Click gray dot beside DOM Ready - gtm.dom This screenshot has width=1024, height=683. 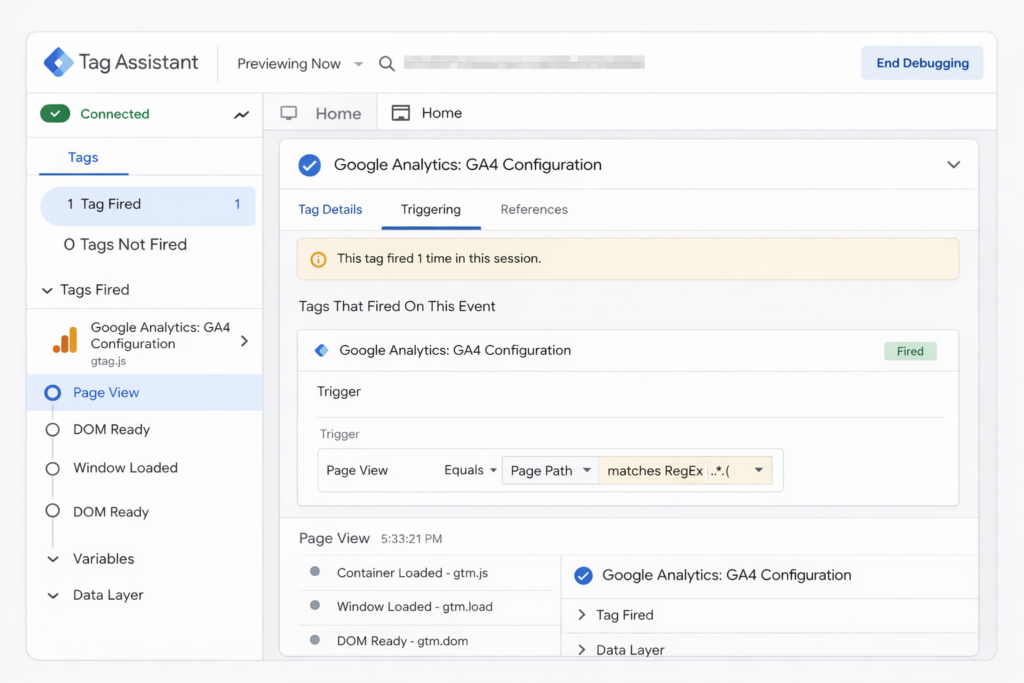click(x=315, y=640)
